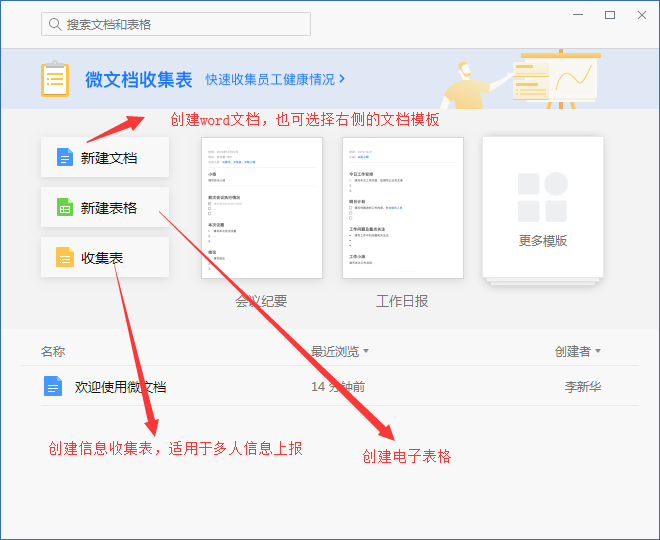The image size is (660, 540).
Task: Click the 微文档收集表 banner clipboard icon
Action: 55,79
